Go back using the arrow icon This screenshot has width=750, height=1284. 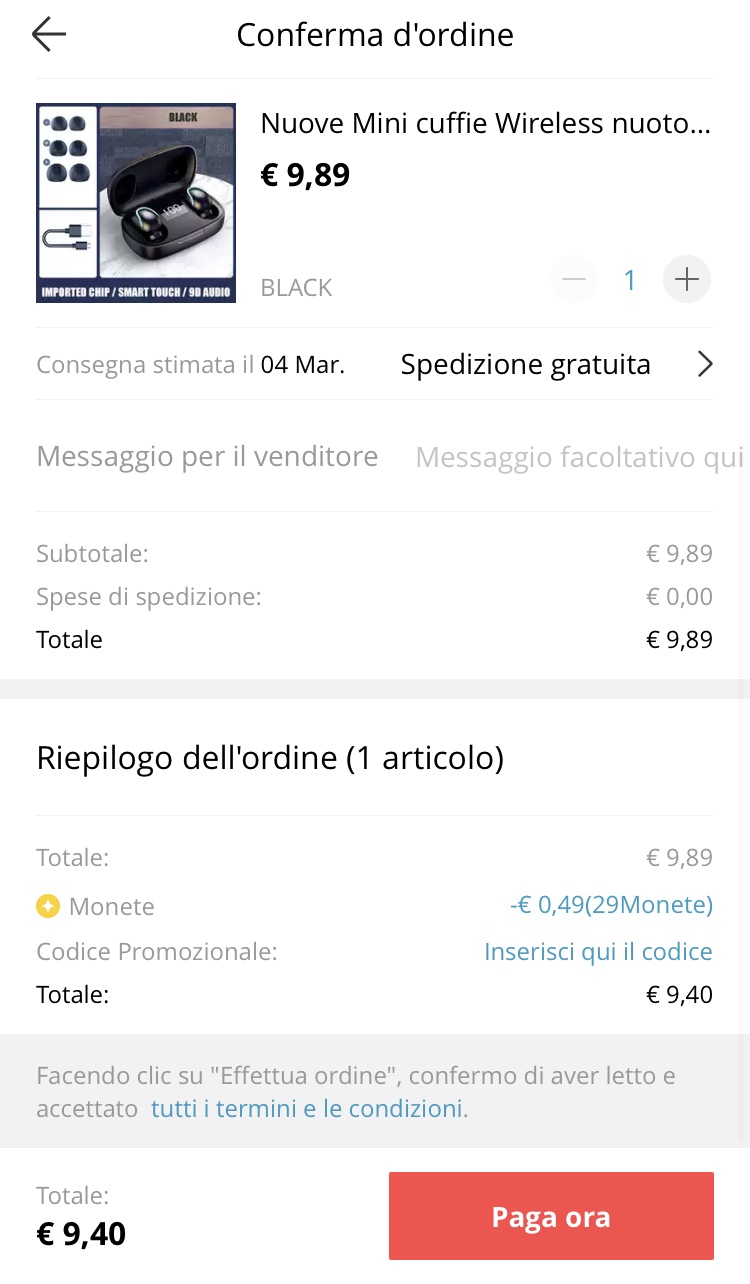tap(48, 35)
